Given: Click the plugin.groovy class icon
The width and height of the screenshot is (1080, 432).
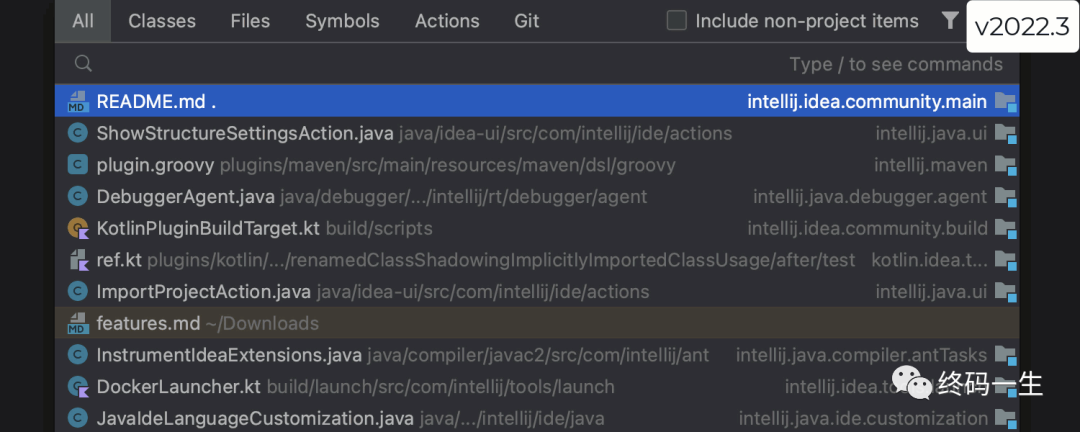Looking at the screenshot, I should pos(79,165).
